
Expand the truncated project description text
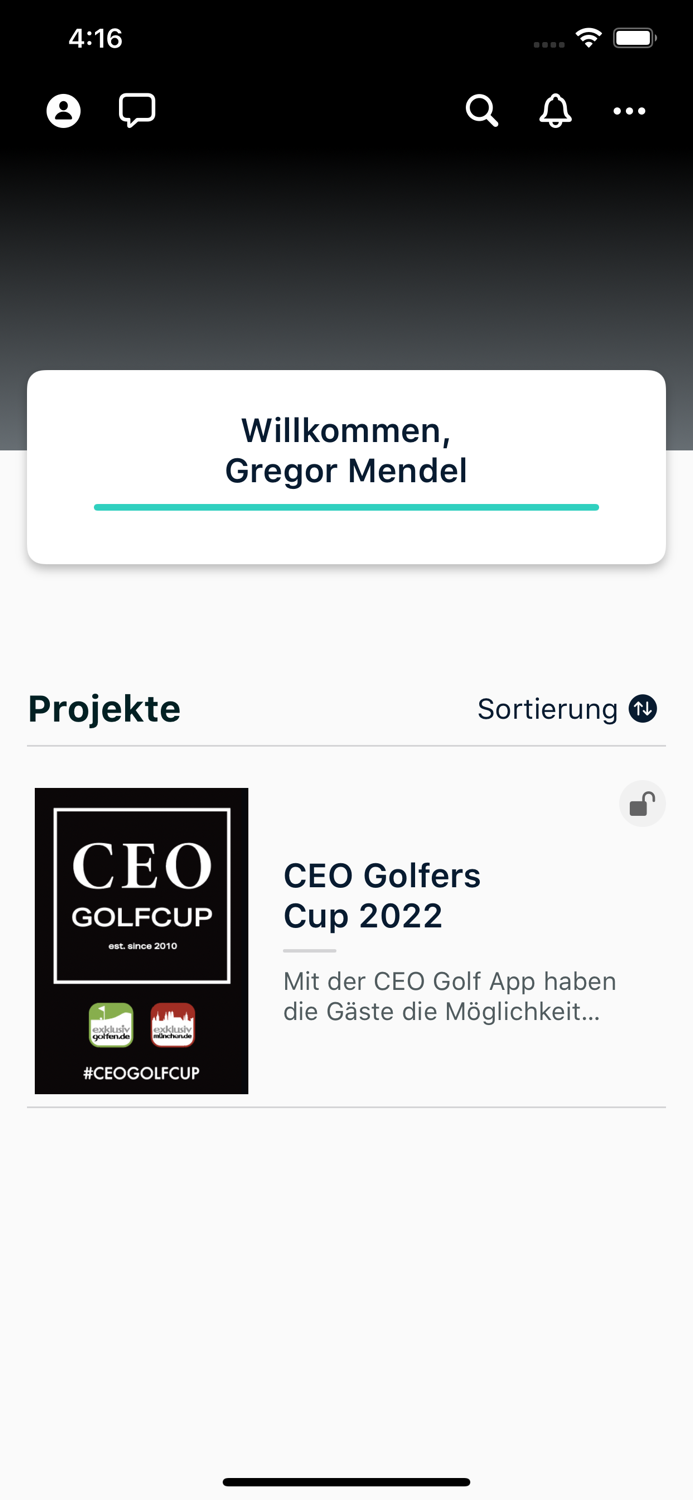point(450,996)
